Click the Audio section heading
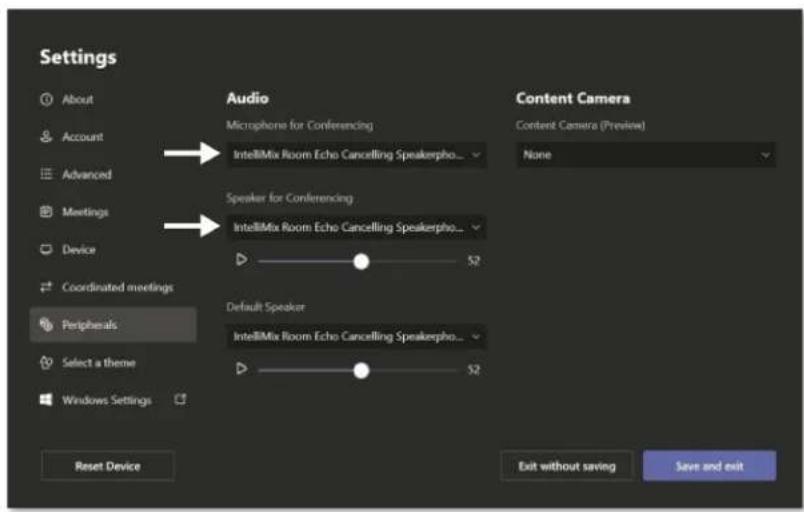804x512 pixels. pyautogui.click(x=248, y=98)
